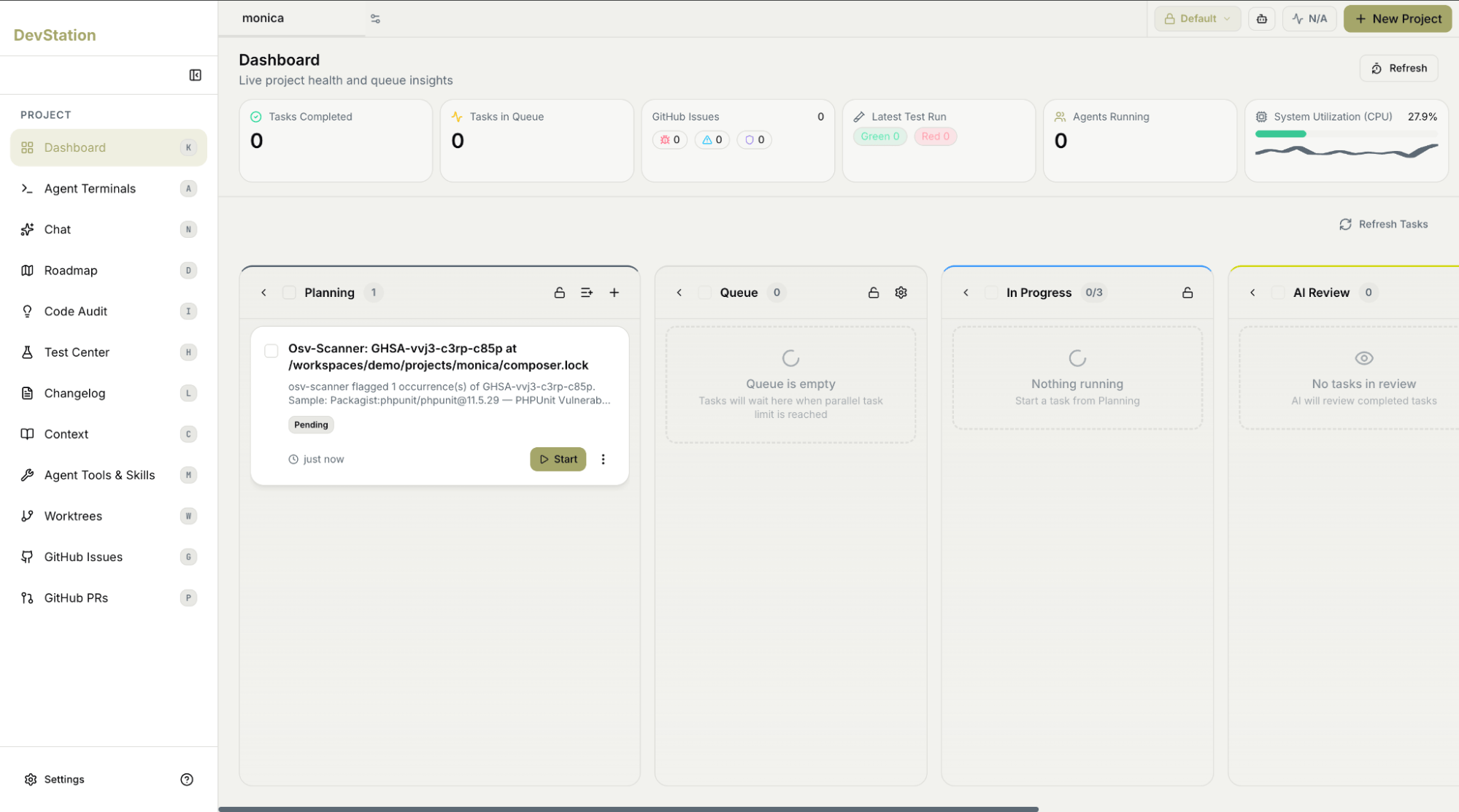Click the Refresh dashboard button
Image resolution: width=1459 pixels, height=812 pixels.
1398,68
